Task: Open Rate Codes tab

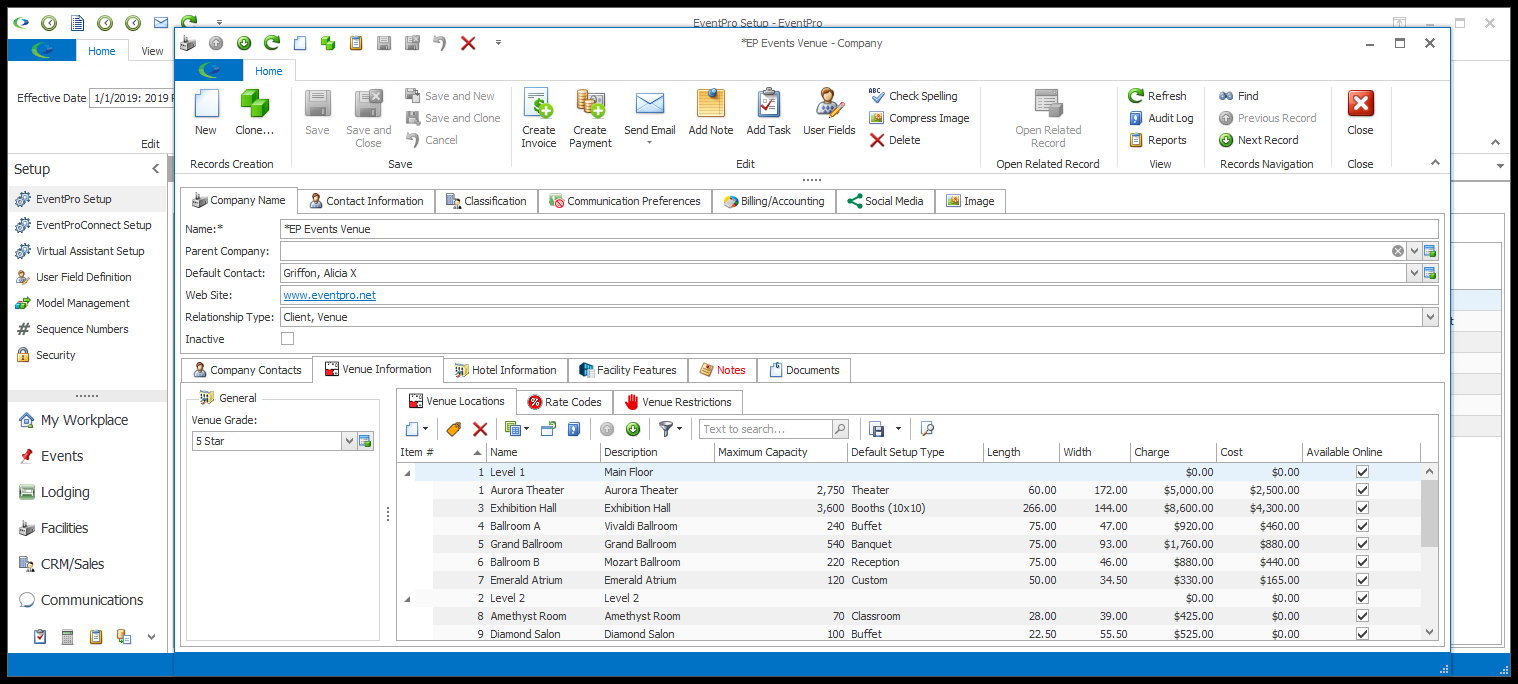Action: click(x=565, y=402)
